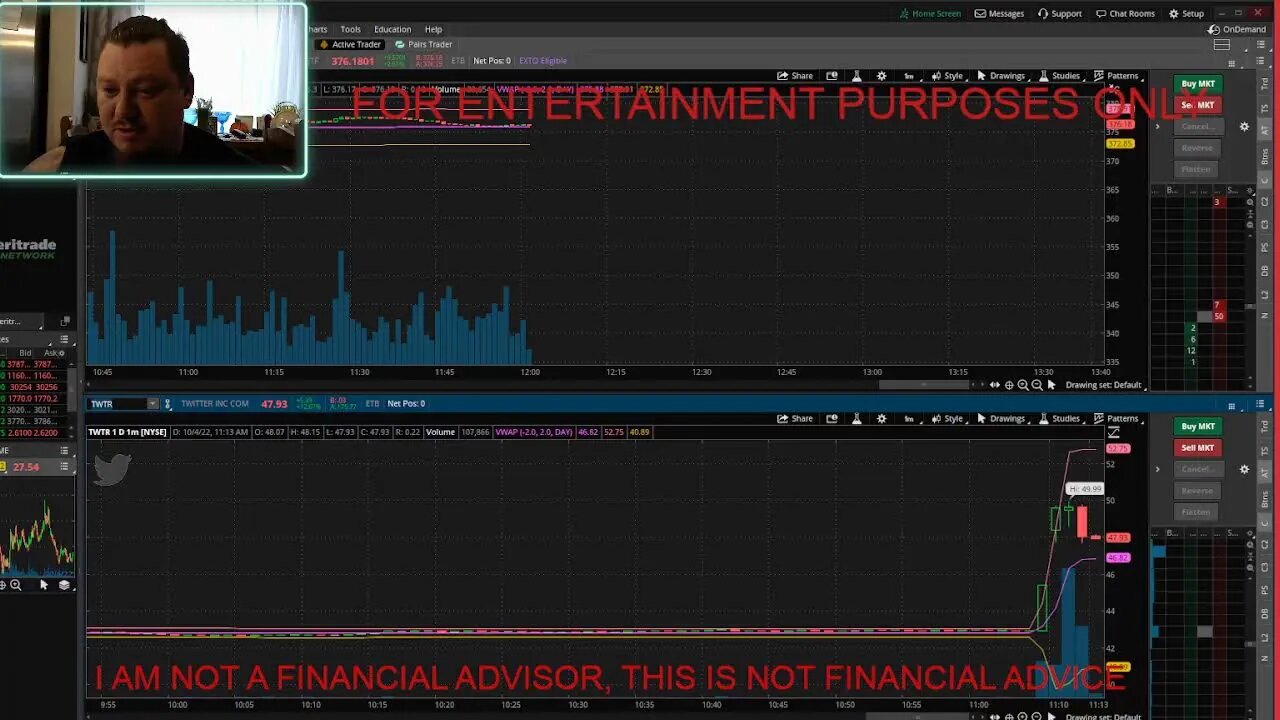
Task: Toggle the DB sidebar tab in lower panel
Action: [x=1265, y=613]
